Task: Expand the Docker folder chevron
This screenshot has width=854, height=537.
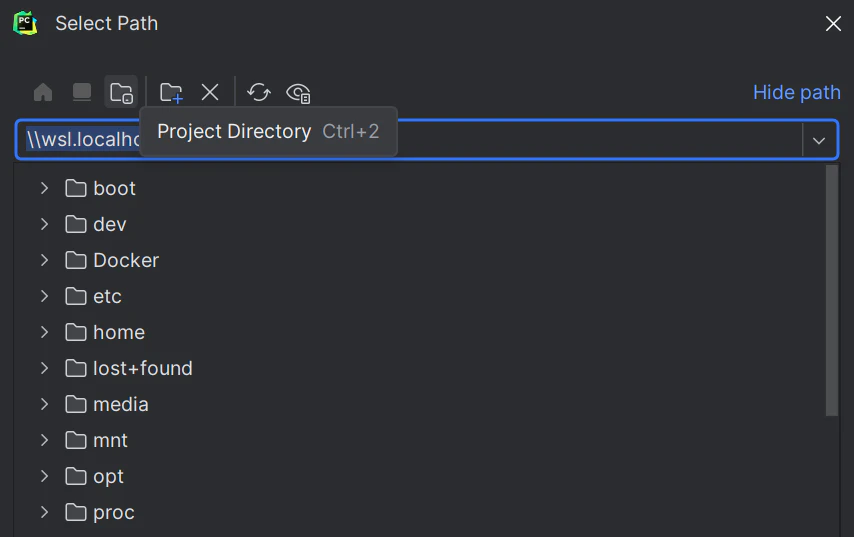Action: pyautogui.click(x=44, y=260)
